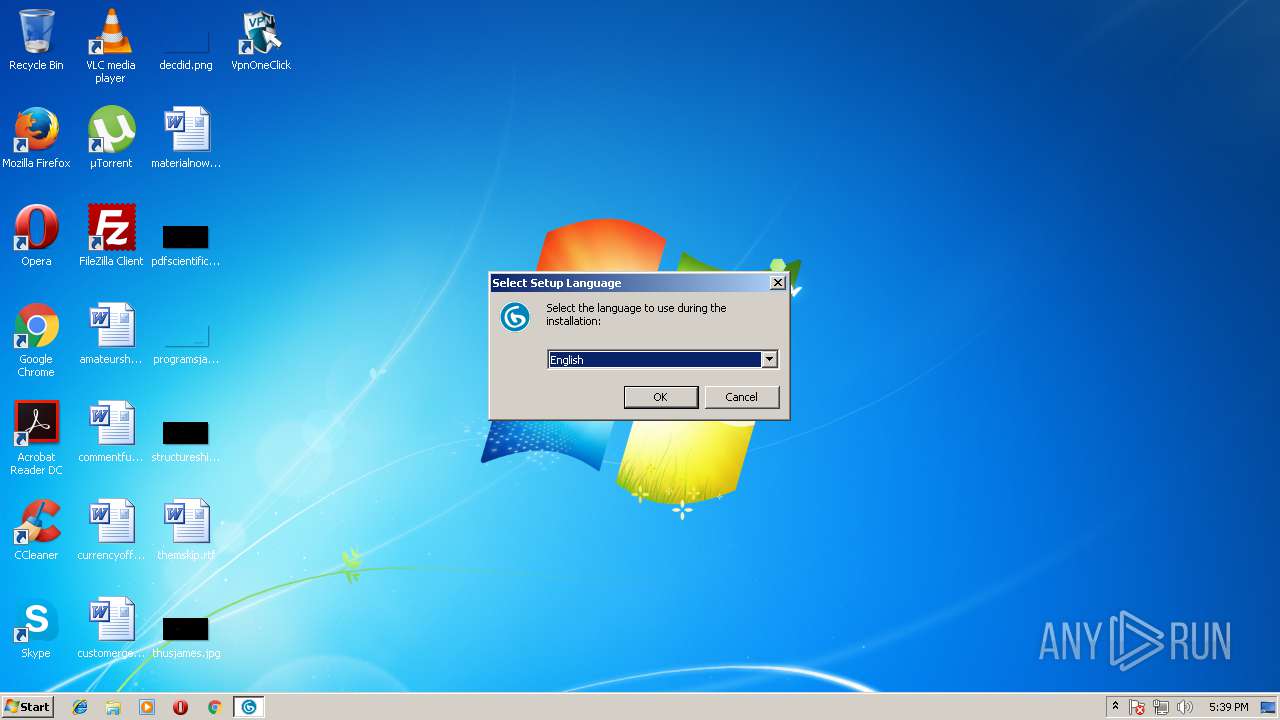The image size is (1280, 720).
Task: Open the language dropdown arrow
Action: point(769,360)
